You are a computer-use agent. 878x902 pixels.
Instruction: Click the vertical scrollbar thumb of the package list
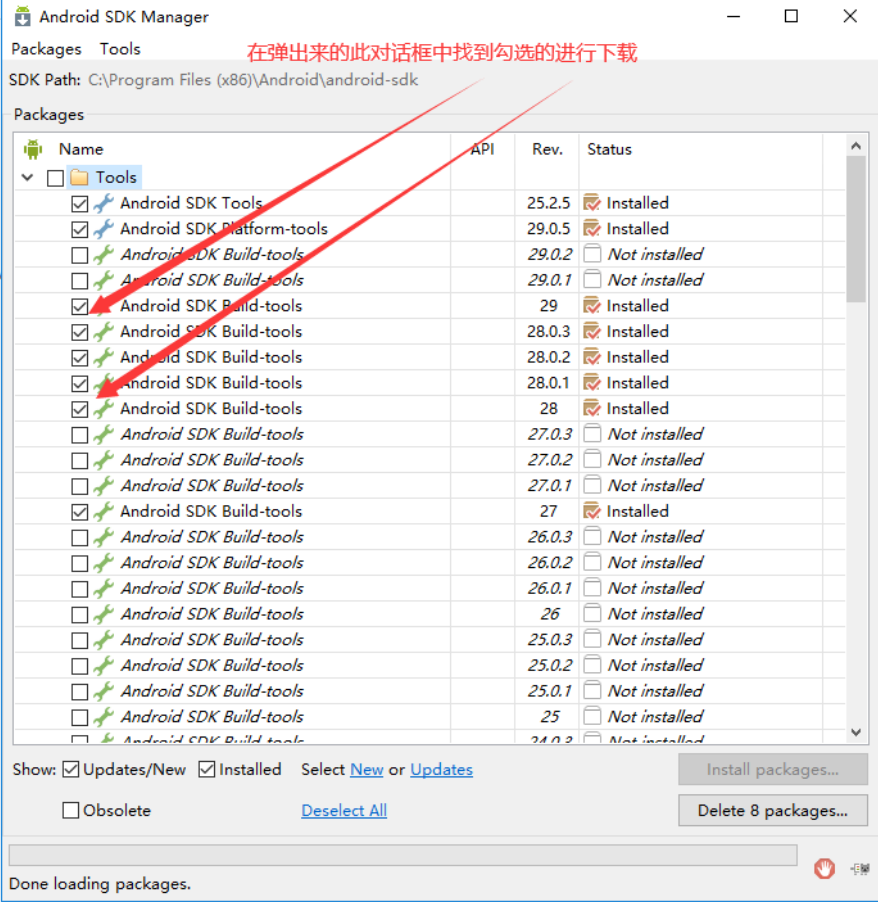[x=855, y=230]
